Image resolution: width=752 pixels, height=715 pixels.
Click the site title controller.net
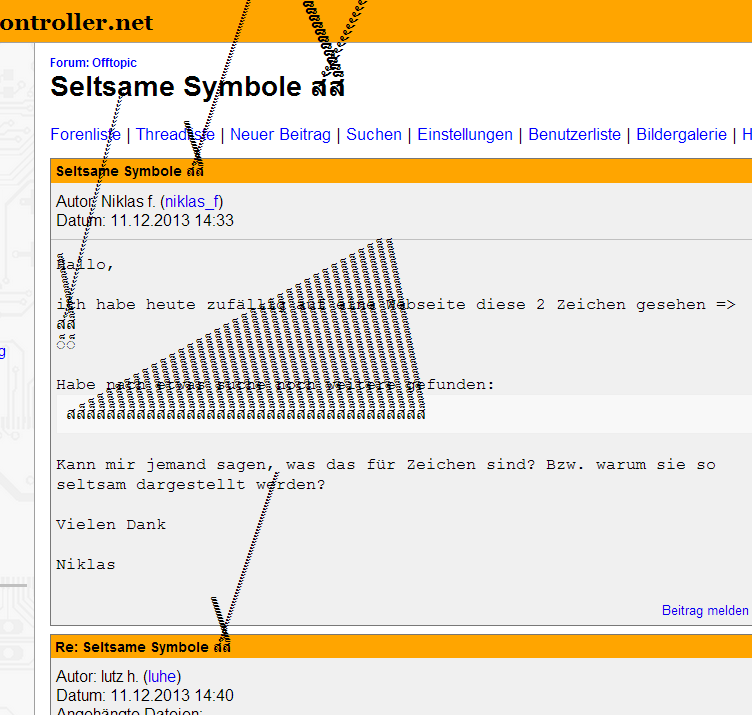[x=77, y=22]
